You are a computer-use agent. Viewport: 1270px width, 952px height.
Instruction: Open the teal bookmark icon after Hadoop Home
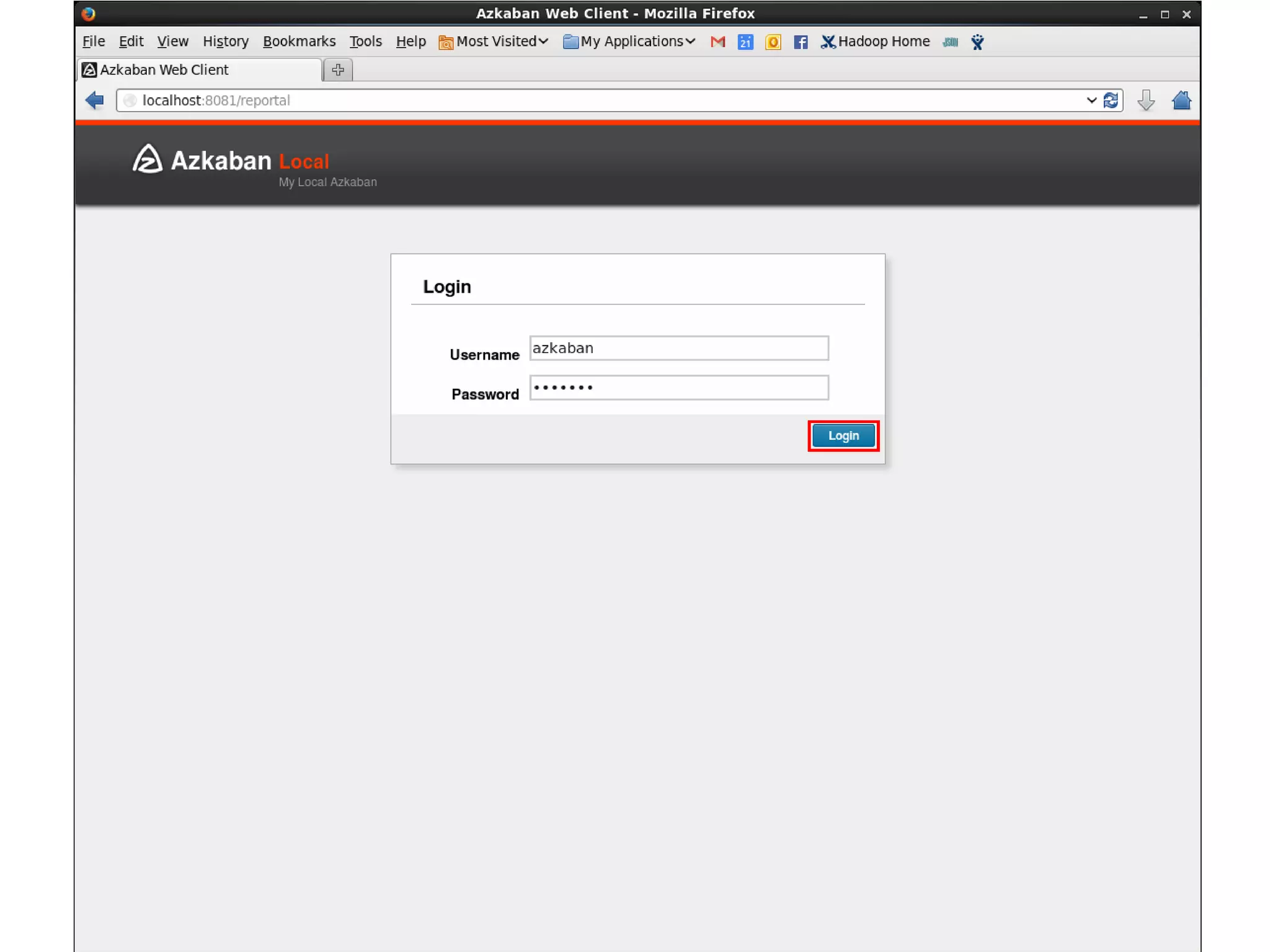950,42
